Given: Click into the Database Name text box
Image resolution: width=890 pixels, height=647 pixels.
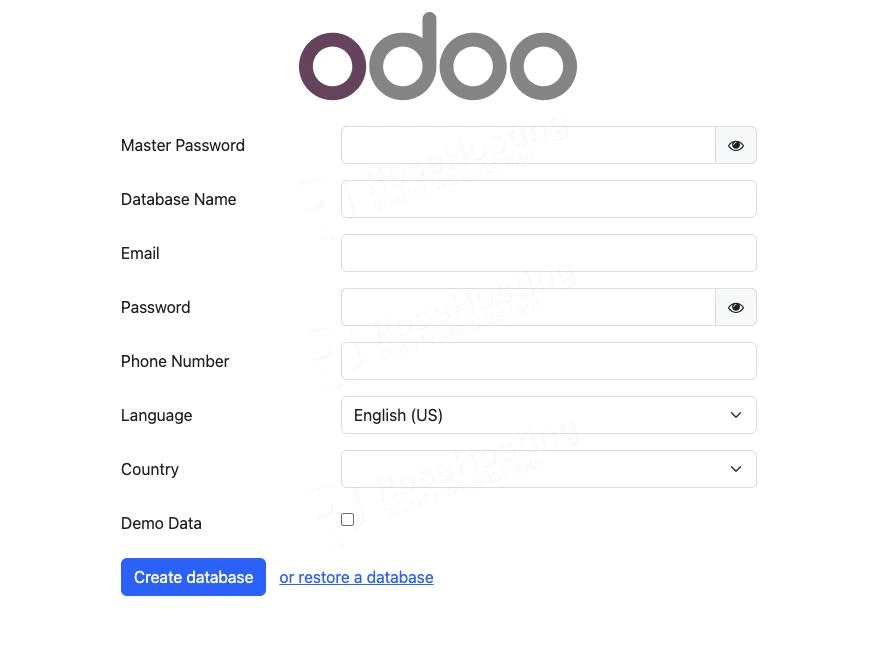Looking at the screenshot, I should (548, 199).
